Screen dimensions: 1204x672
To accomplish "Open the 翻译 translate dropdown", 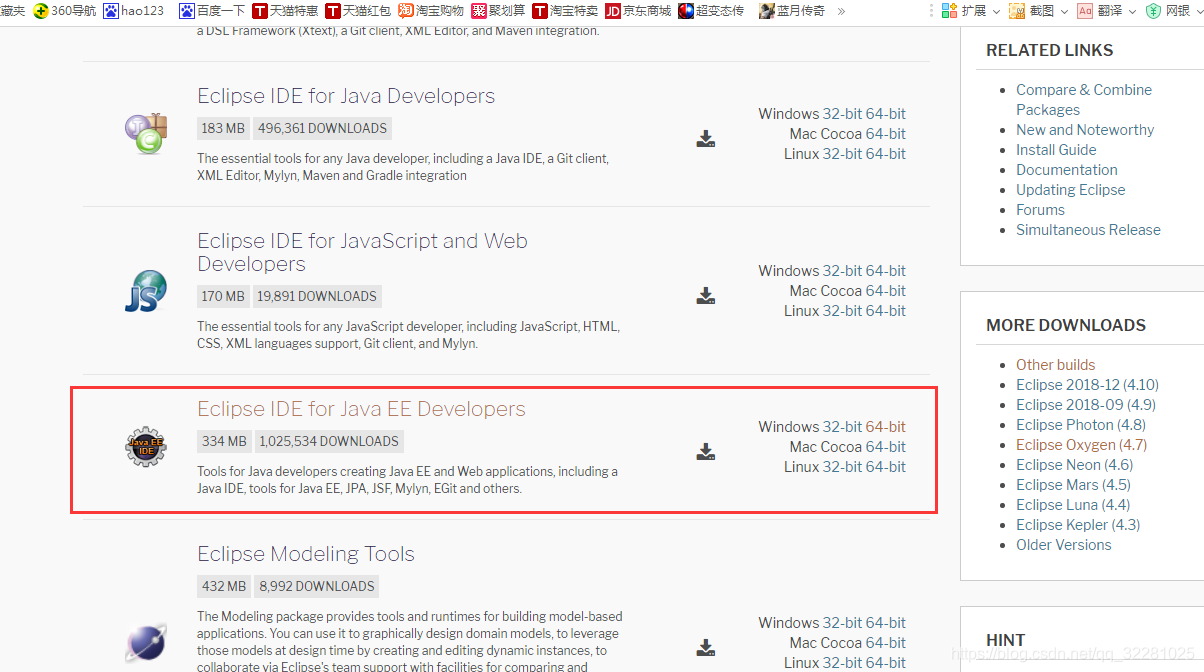I will pos(1106,11).
